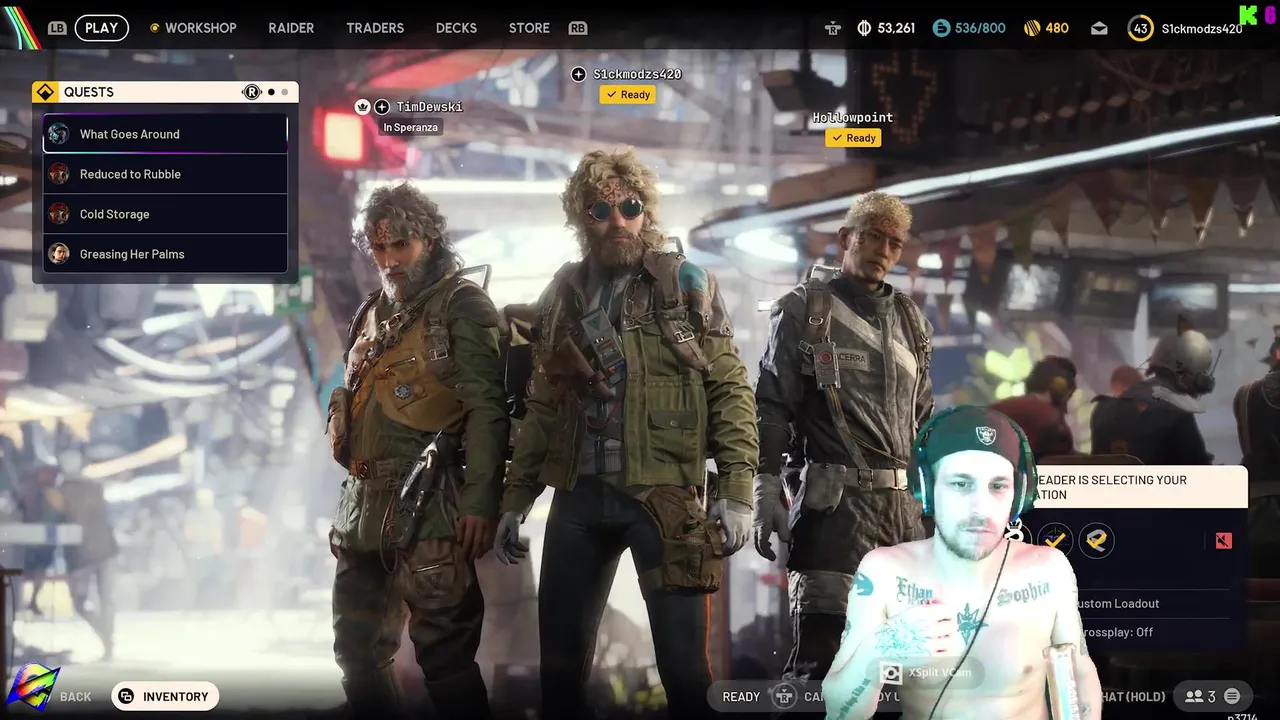The height and width of the screenshot is (720, 1280).
Task: Switch to the PLAY tab
Action: coord(102,28)
